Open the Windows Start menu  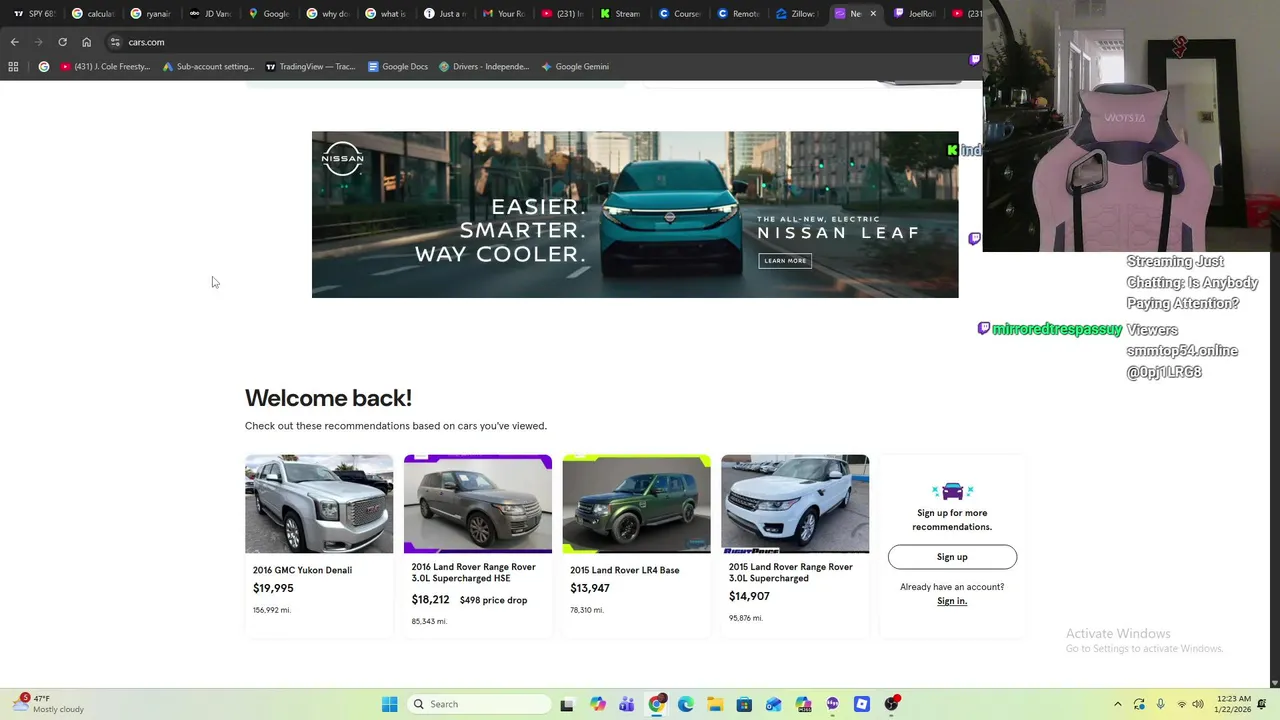click(x=389, y=704)
